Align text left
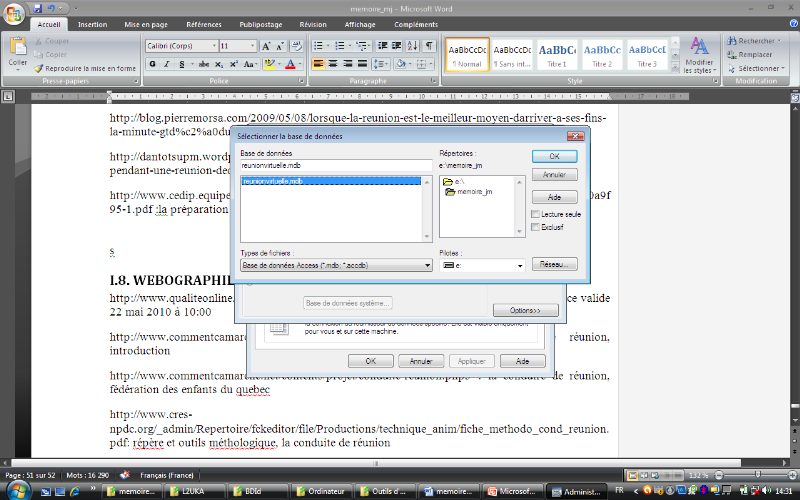Image resolution: width=800 pixels, height=500 pixels. click(318, 64)
